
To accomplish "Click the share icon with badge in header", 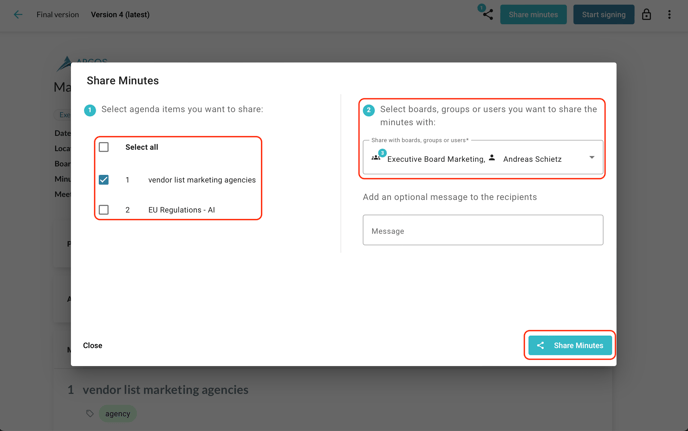I will [487, 14].
